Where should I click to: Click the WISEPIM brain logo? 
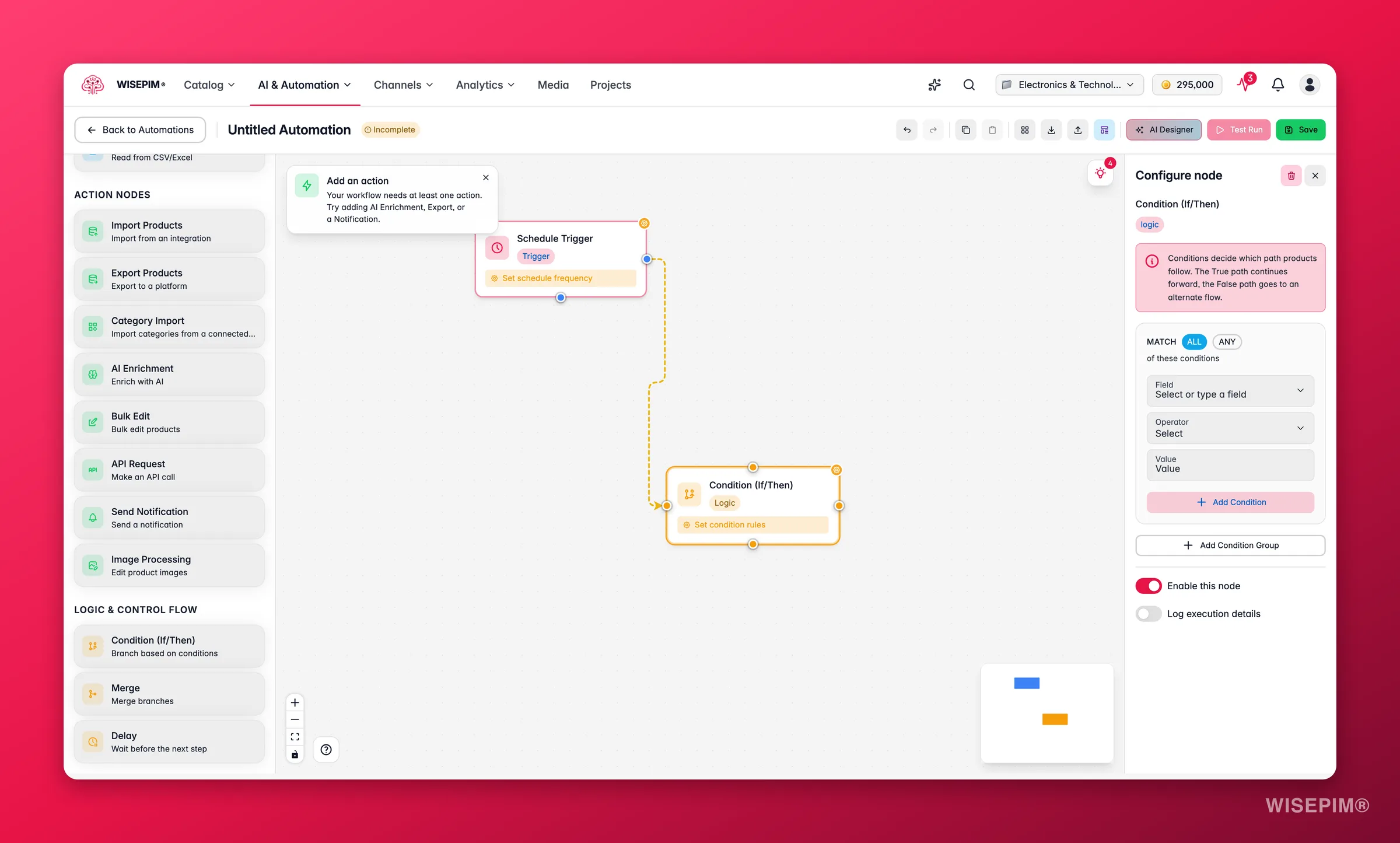click(x=93, y=85)
